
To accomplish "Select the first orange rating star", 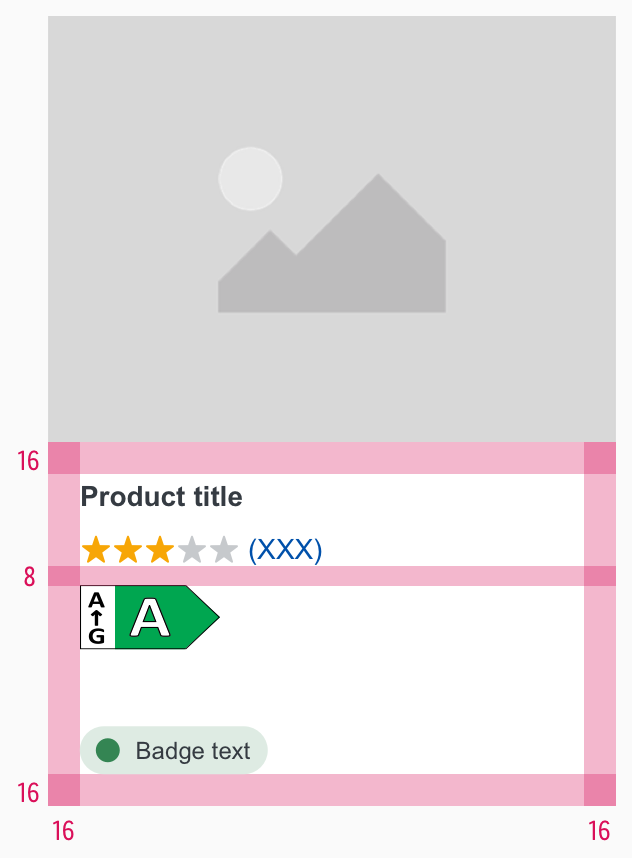I will click(x=96, y=550).
